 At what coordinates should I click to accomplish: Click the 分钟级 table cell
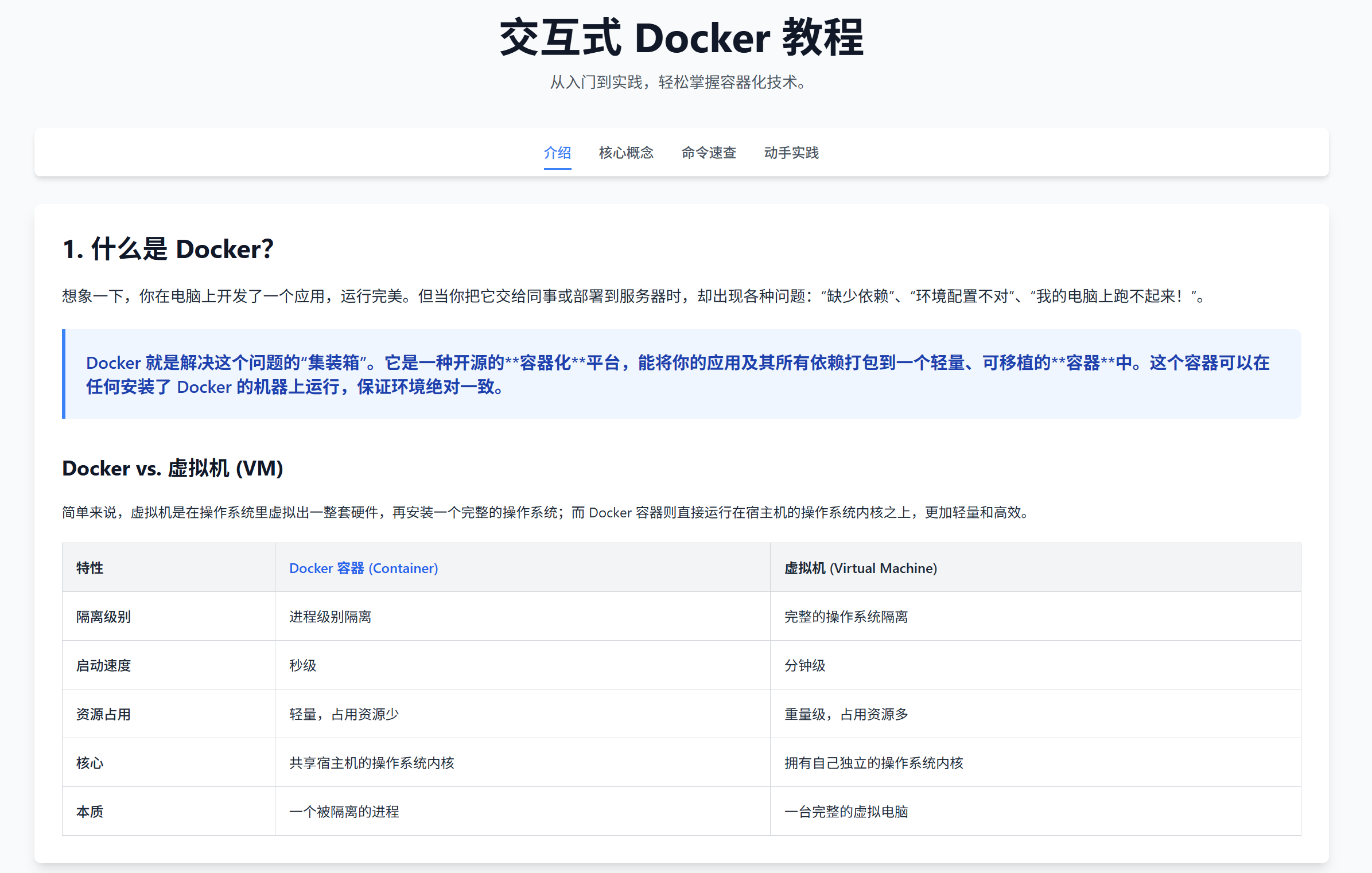point(804,666)
